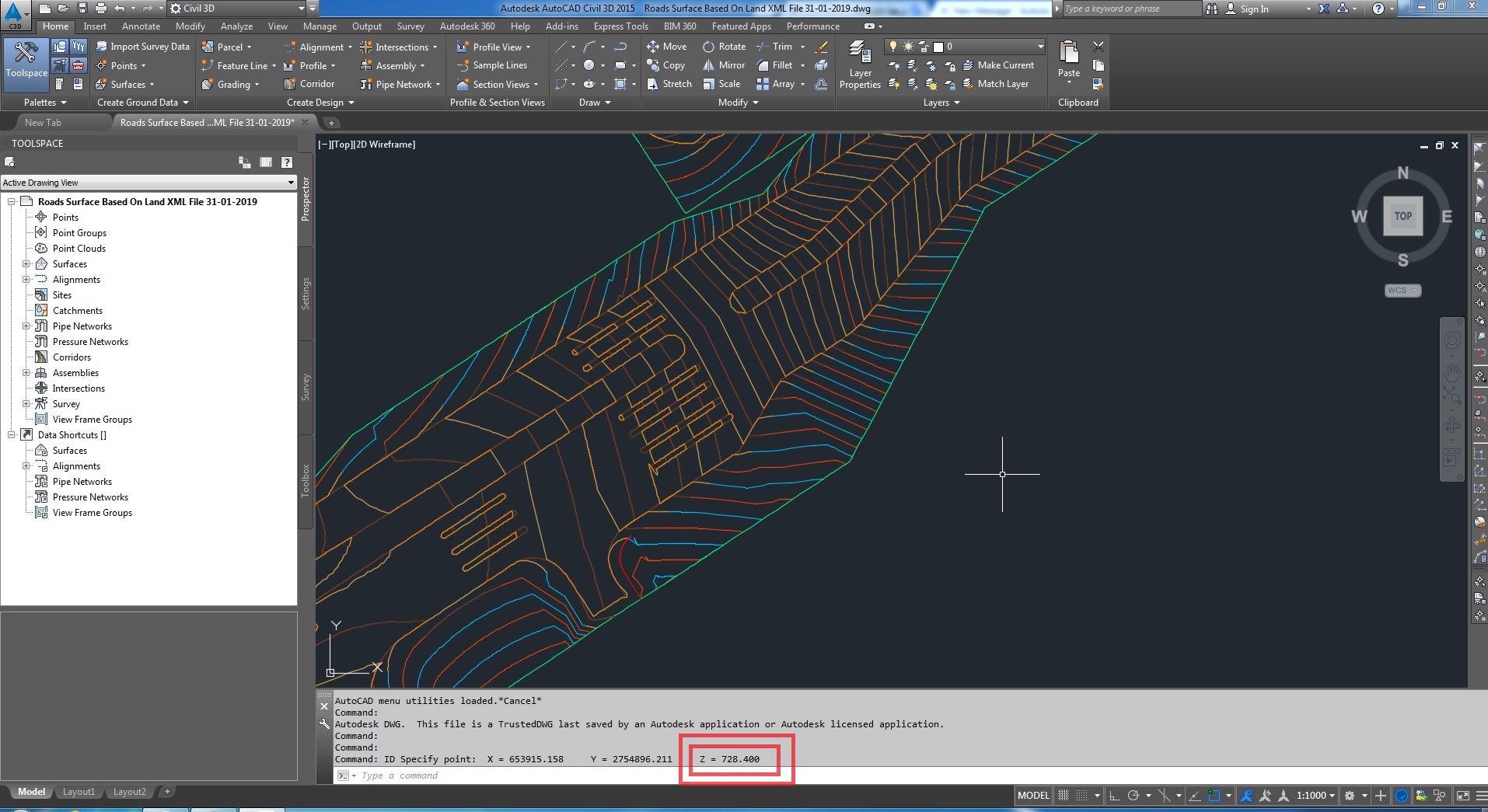The image size is (1488, 812).
Task: Enable object snap tracking
Action: [x=1196, y=795]
